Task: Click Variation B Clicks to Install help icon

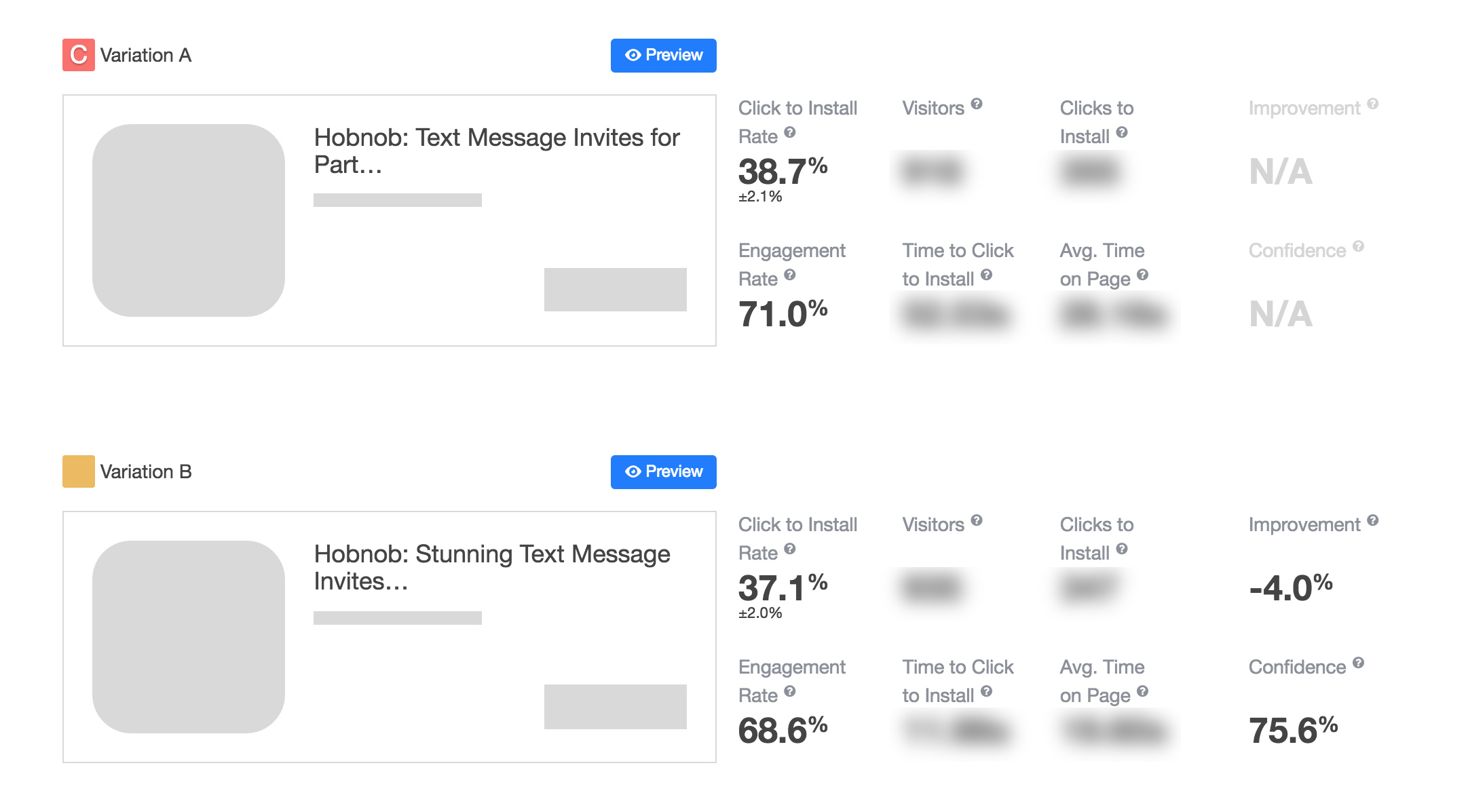Action: [1122, 549]
